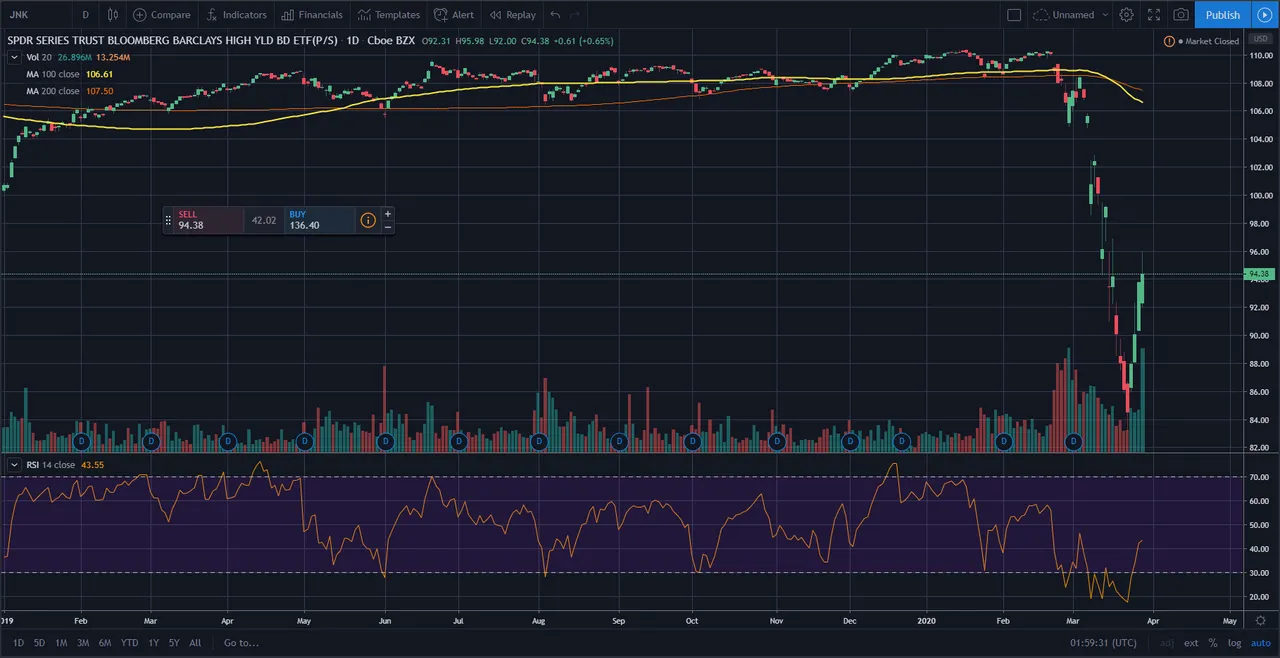Change the D chart interval

pyautogui.click(x=85, y=15)
